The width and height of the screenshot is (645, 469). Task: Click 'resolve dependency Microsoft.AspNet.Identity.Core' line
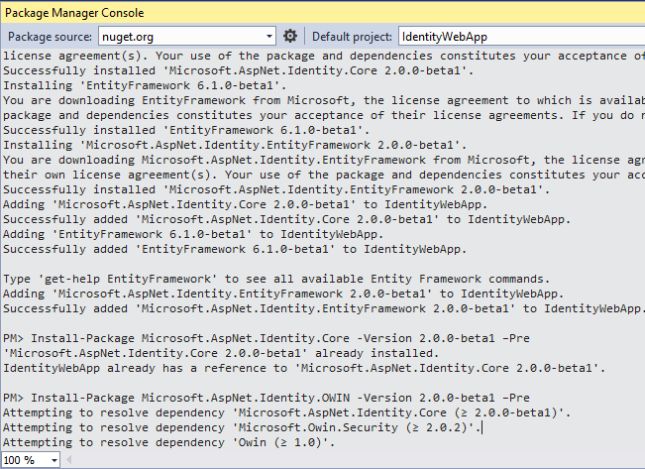[287, 413]
